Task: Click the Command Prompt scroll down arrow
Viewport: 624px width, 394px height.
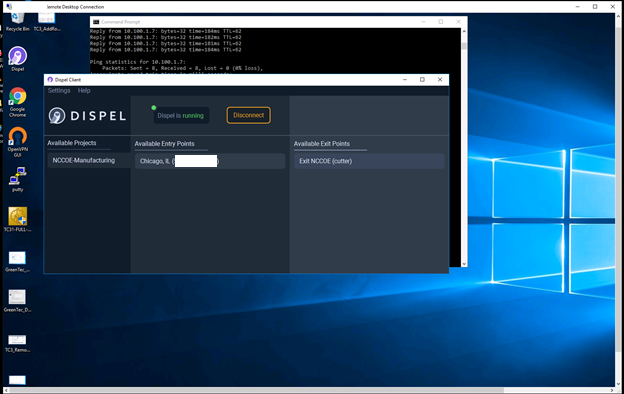Action: click(x=464, y=264)
